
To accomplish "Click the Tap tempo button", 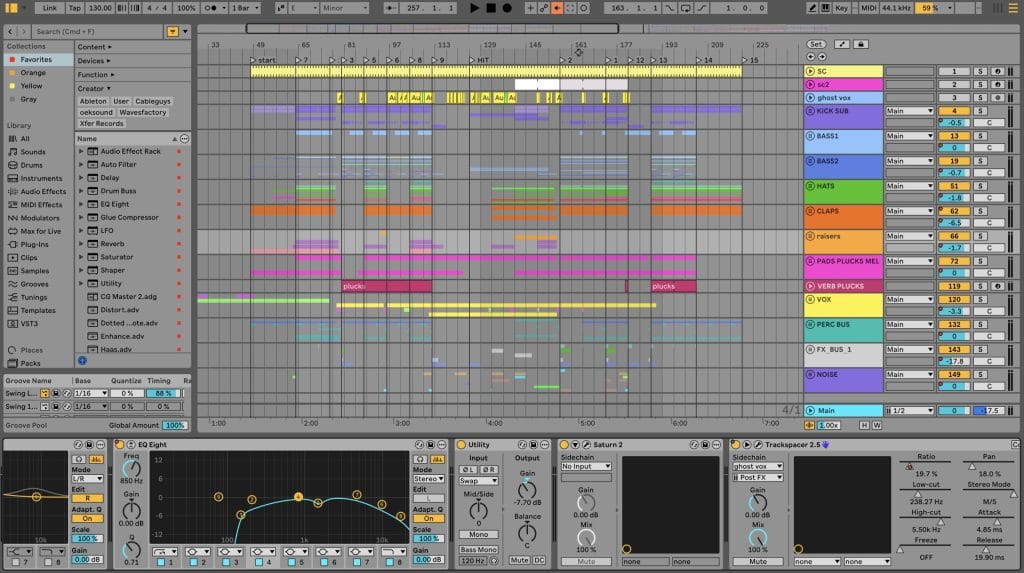I will 75,8.
